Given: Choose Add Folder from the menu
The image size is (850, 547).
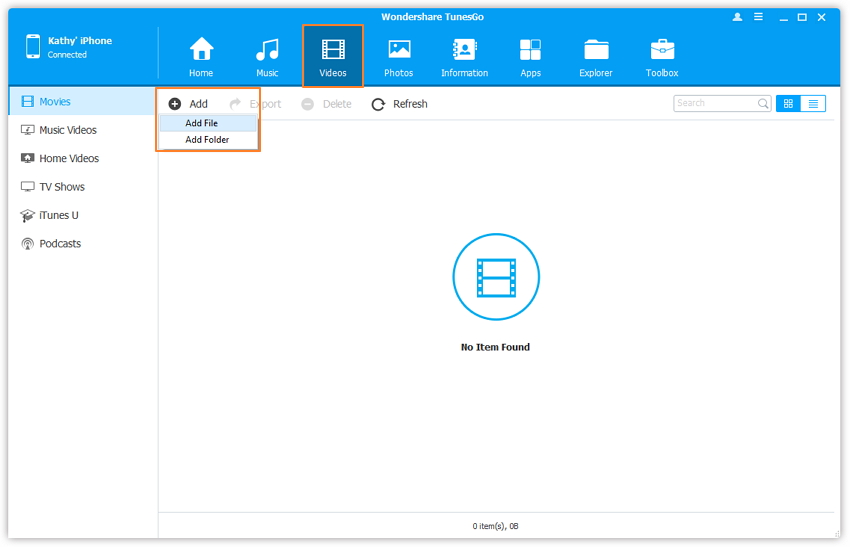Looking at the screenshot, I should click(207, 140).
